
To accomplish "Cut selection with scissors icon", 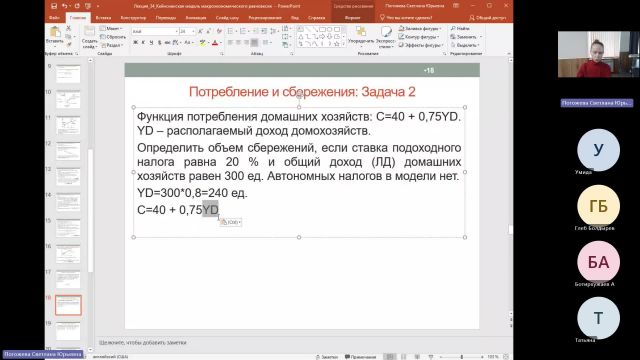I will [68, 28].
